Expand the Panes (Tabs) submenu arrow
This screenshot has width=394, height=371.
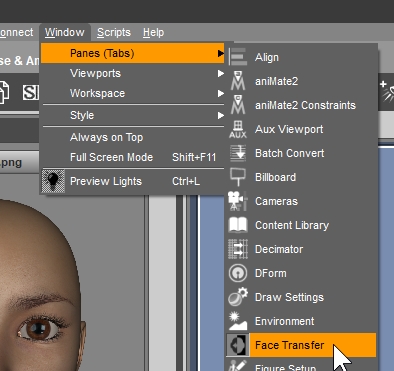(x=221, y=53)
